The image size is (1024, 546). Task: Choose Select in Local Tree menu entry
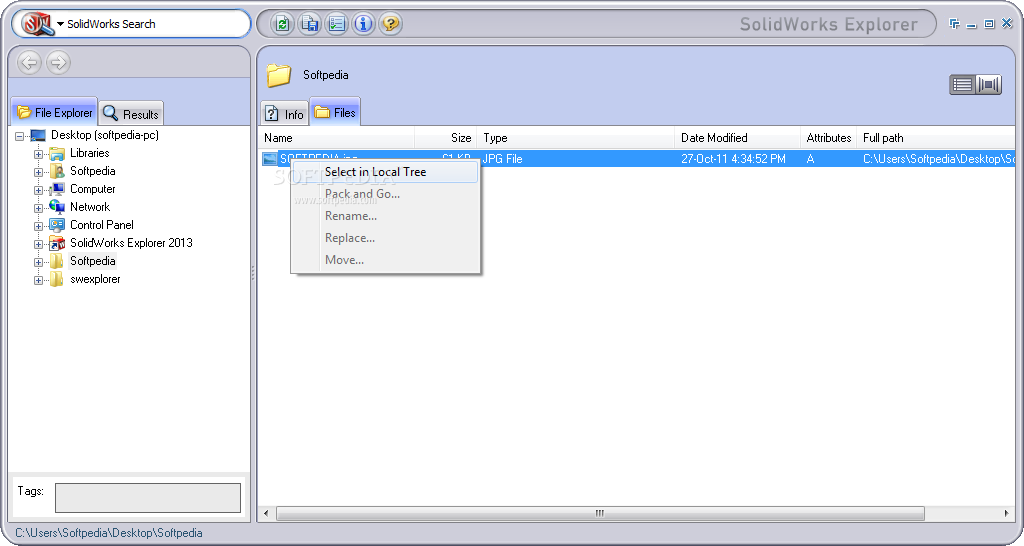385,172
